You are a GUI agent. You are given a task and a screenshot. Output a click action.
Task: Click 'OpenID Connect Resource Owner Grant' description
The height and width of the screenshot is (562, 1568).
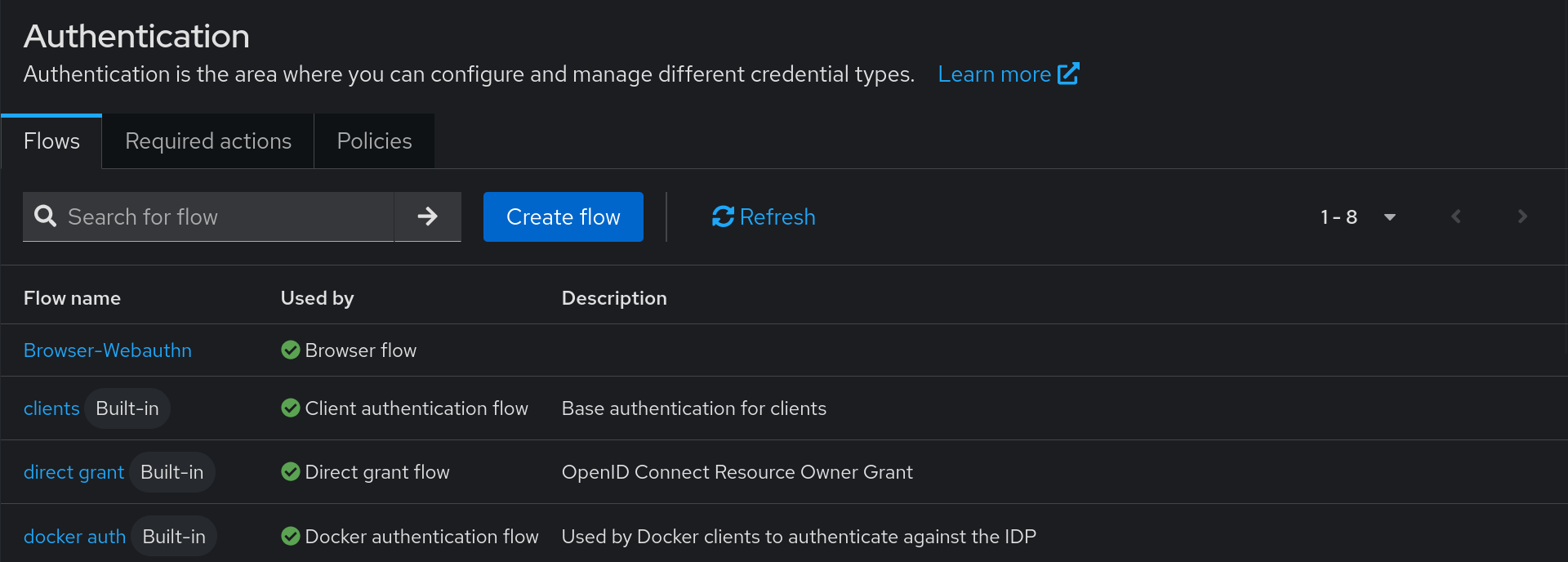pos(737,471)
